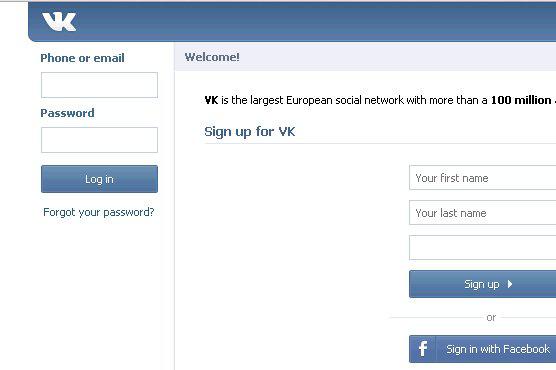Click the empty field below last name

tap(483, 248)
